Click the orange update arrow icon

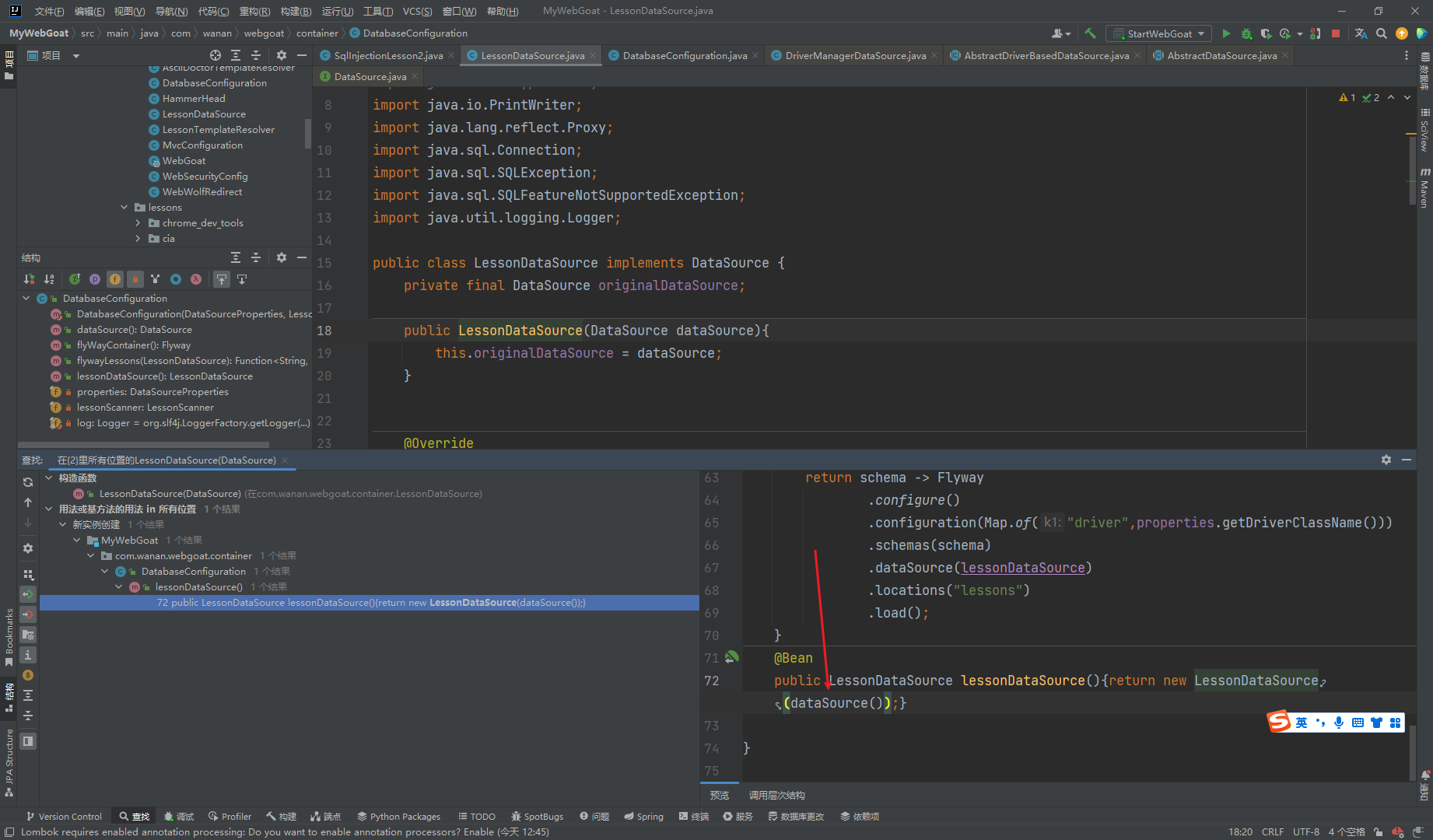tap(1401, 33)
